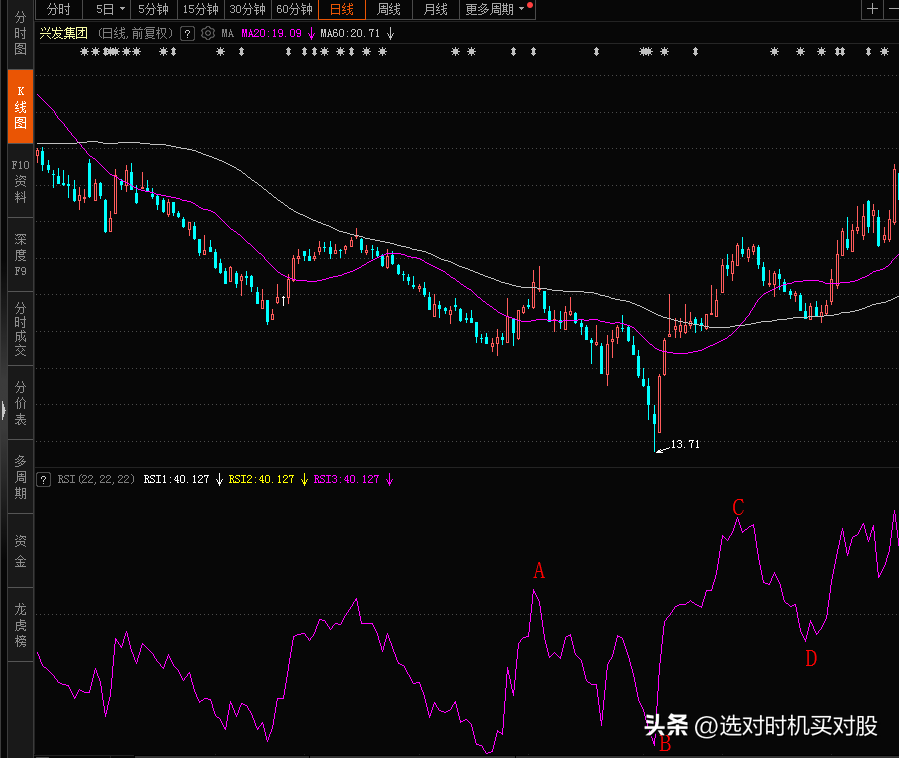Click the sidebar collapse arrow on left edge
The width and height of the screenshot is (899, 758).
click(x=3, y=410)
